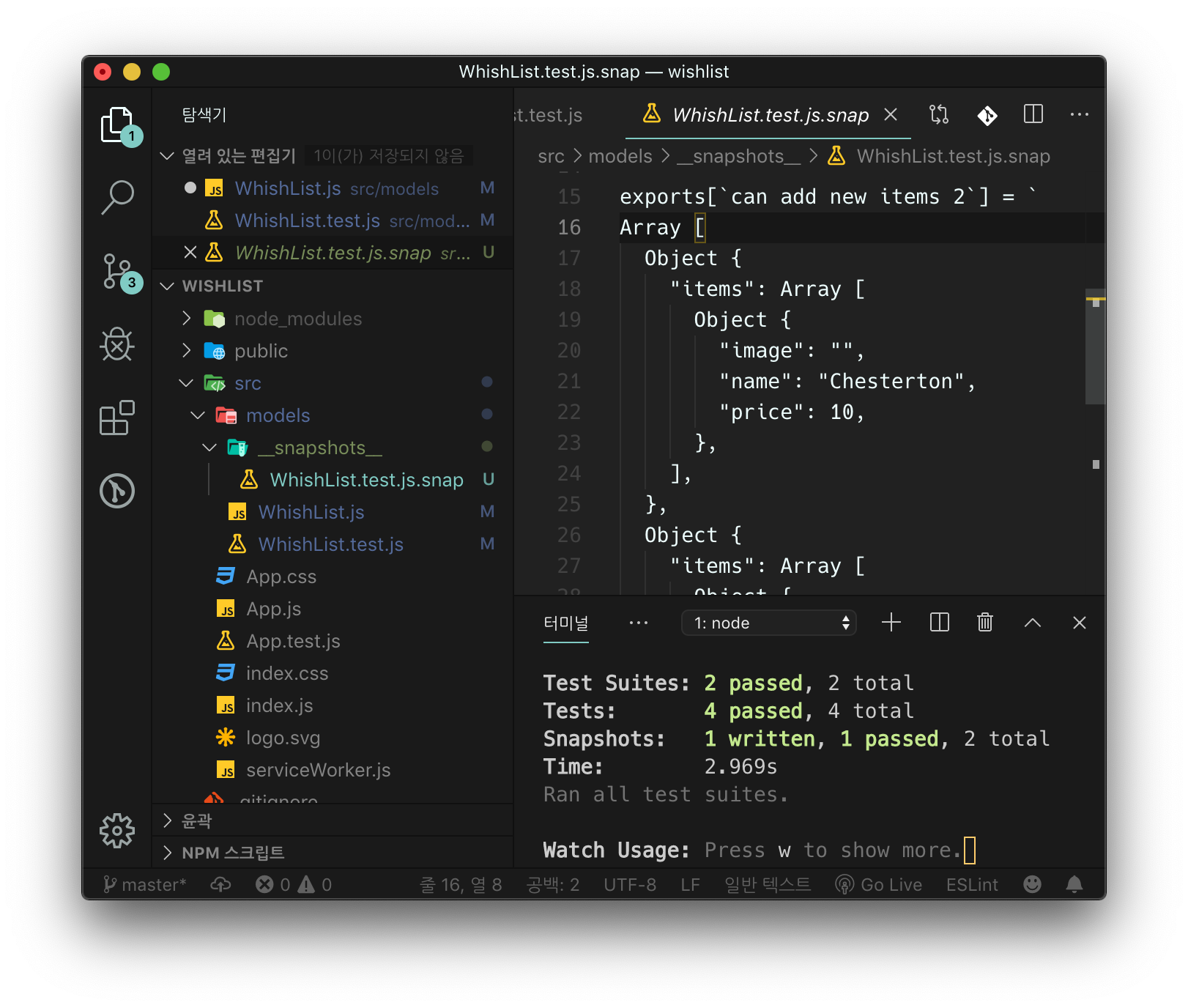1188x1008 pixels.
Task: Click line and column position 줄 16, 열 8
Action: pyautogui.click(x=461, y=885)
